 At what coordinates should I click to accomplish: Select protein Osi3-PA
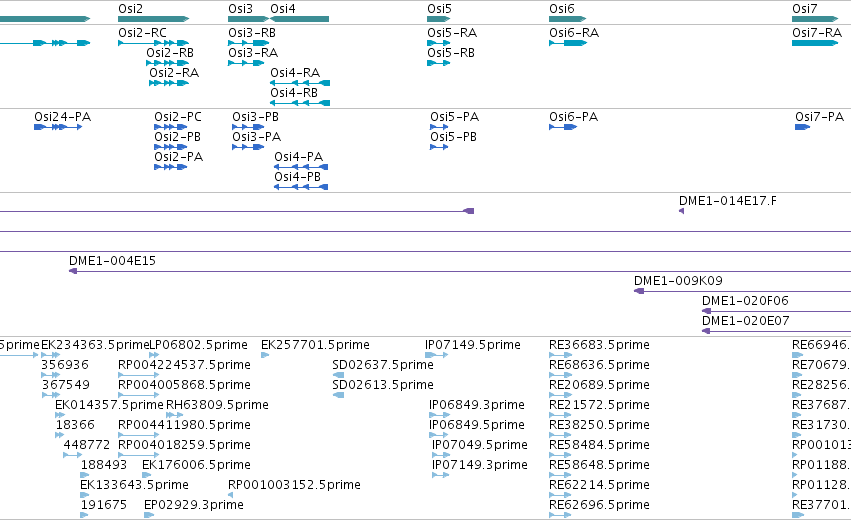click(257, 137)
